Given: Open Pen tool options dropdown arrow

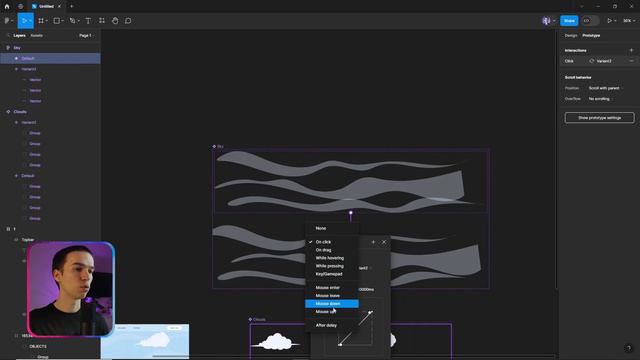Looking at the screenshot, I should 78,21.
